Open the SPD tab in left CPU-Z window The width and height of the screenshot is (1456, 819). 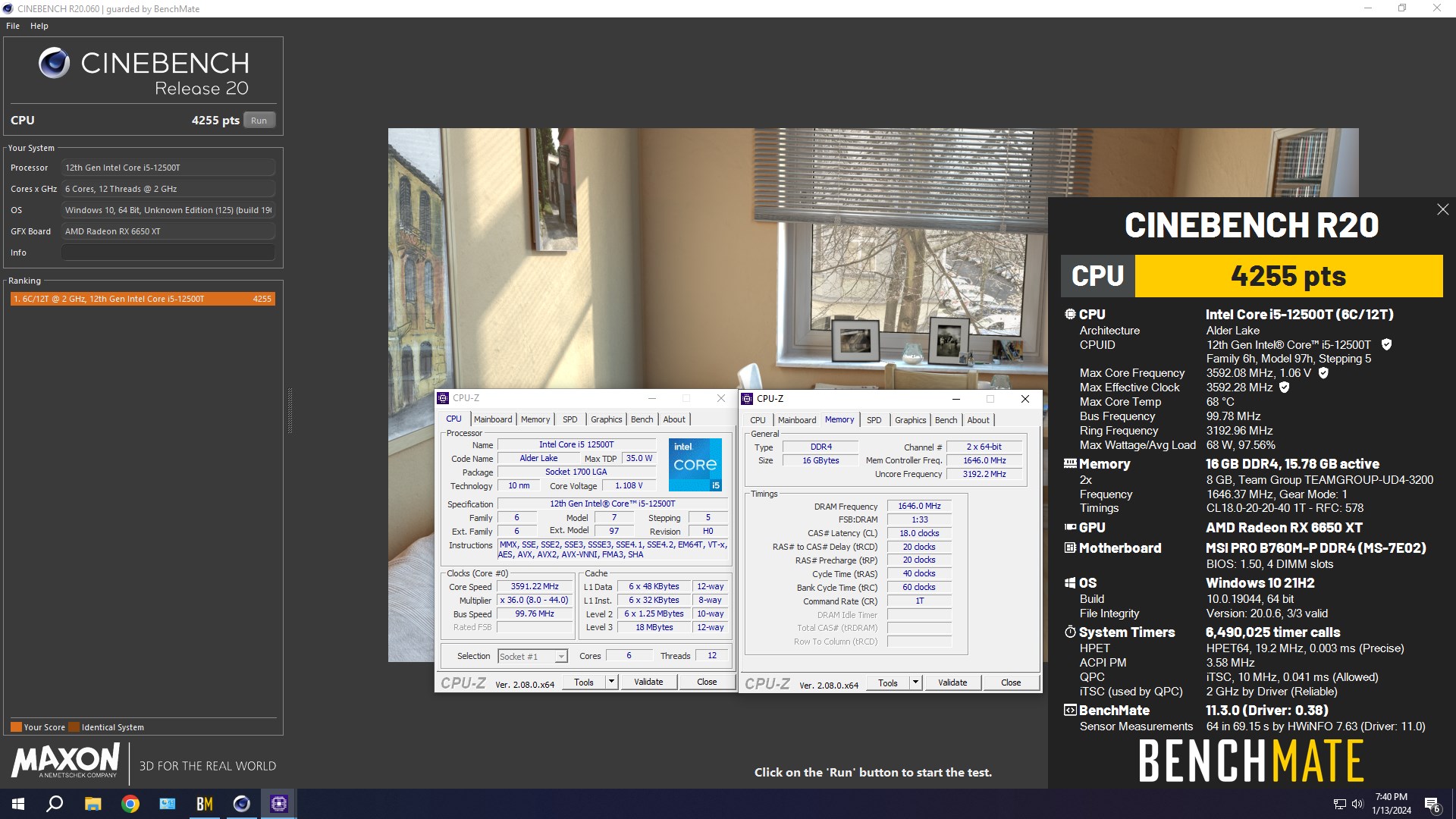pos(570,419)
